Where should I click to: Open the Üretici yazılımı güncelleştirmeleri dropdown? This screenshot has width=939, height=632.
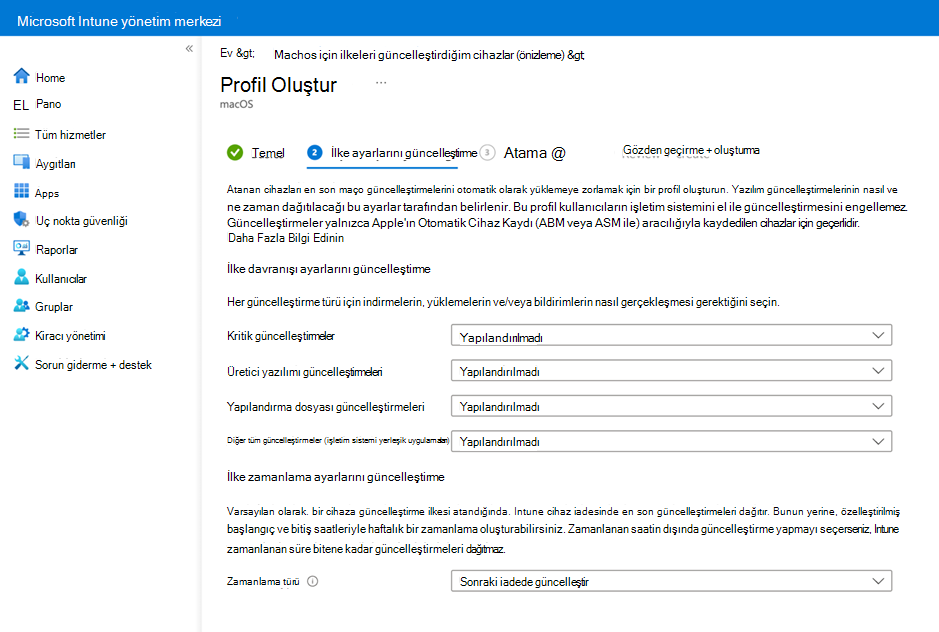[671, 371]
